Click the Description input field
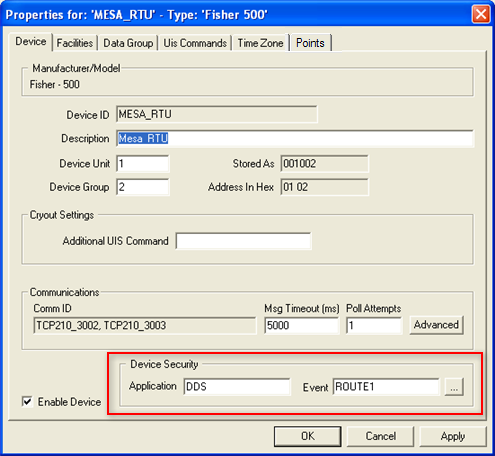Screen dimensions: 495x456 coord(295,138)
